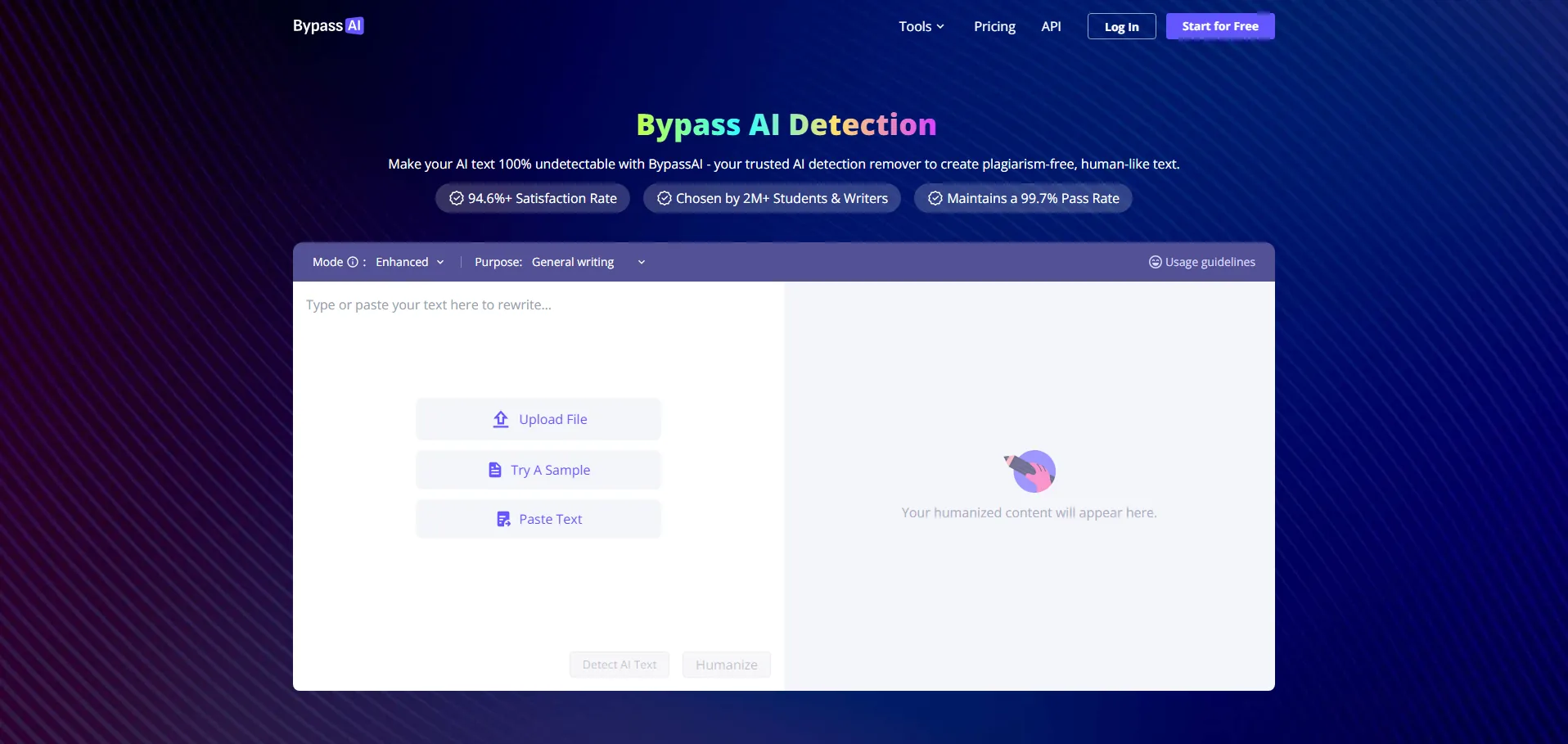Click Start for Free button

(x=1219, y=26)
